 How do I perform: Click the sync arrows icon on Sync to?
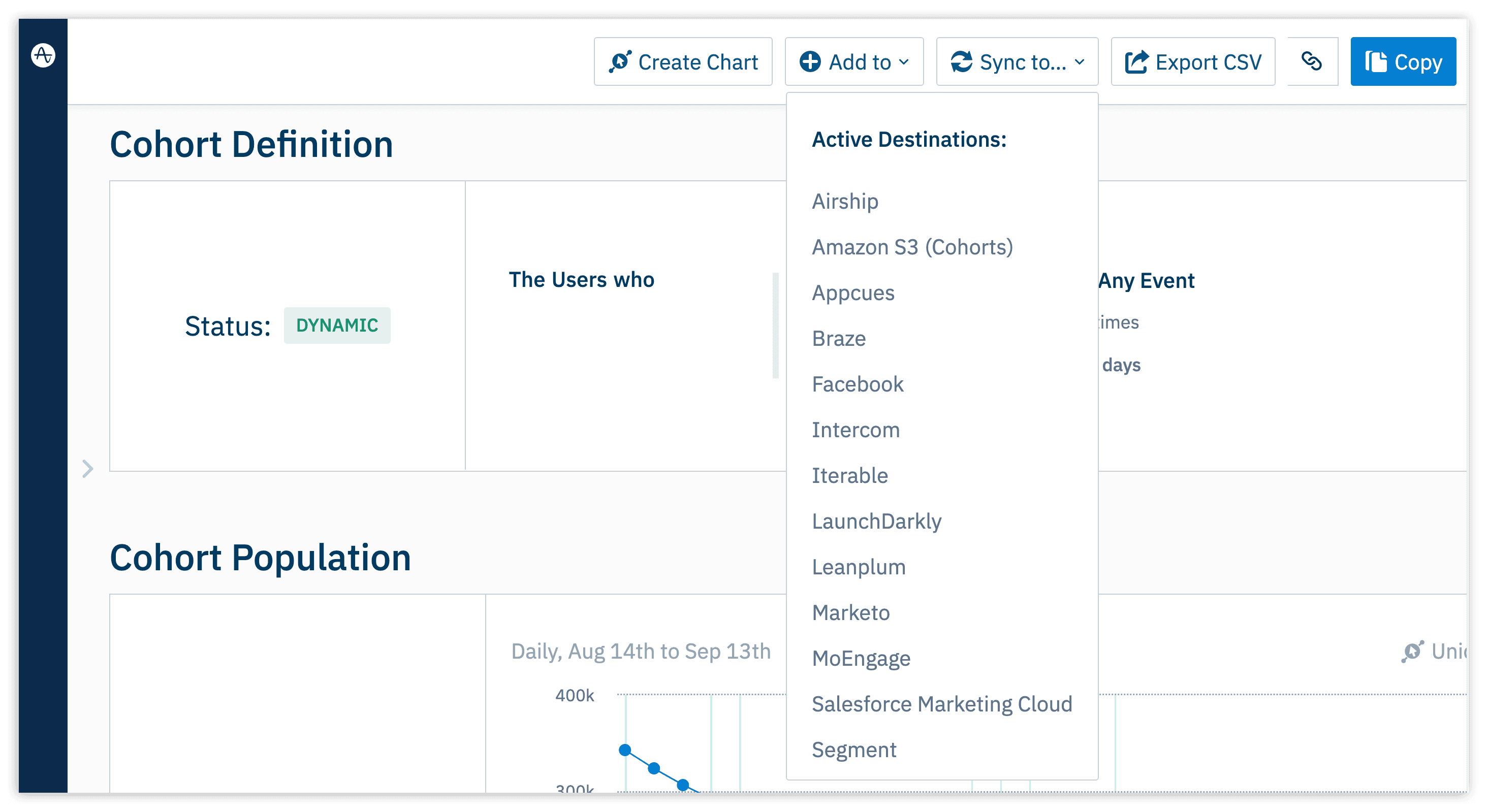coord(962,61)
